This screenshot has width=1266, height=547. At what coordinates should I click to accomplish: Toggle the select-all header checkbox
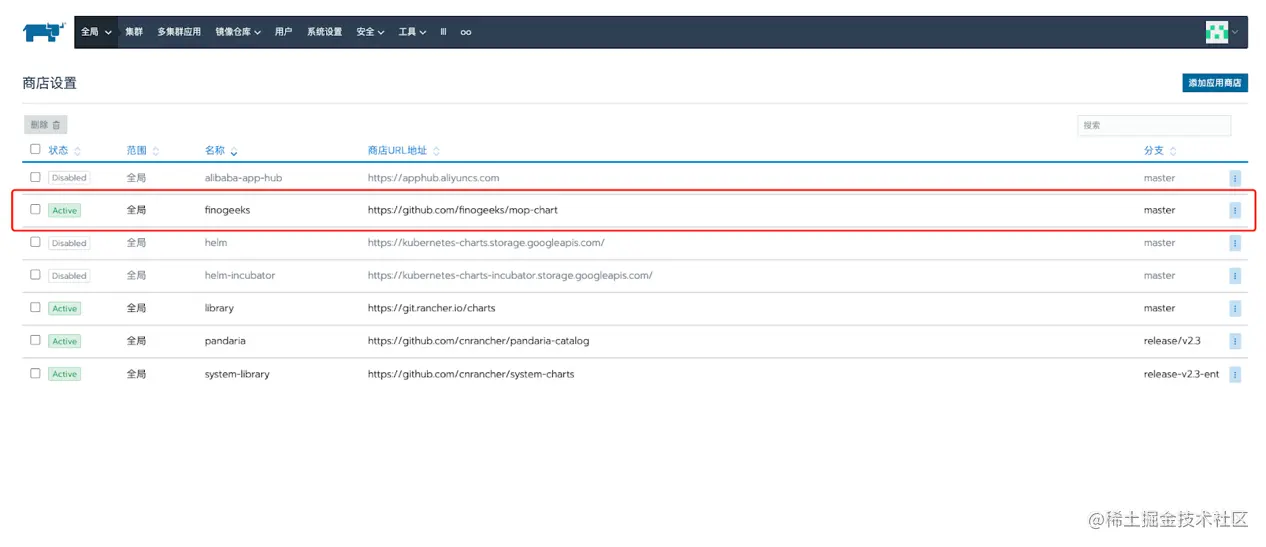[35, 150]
